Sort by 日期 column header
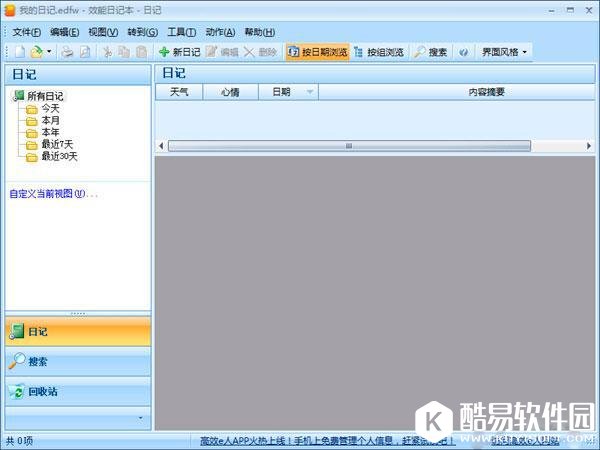This screenshot has width=600, height=450. [x=289, y=92]
